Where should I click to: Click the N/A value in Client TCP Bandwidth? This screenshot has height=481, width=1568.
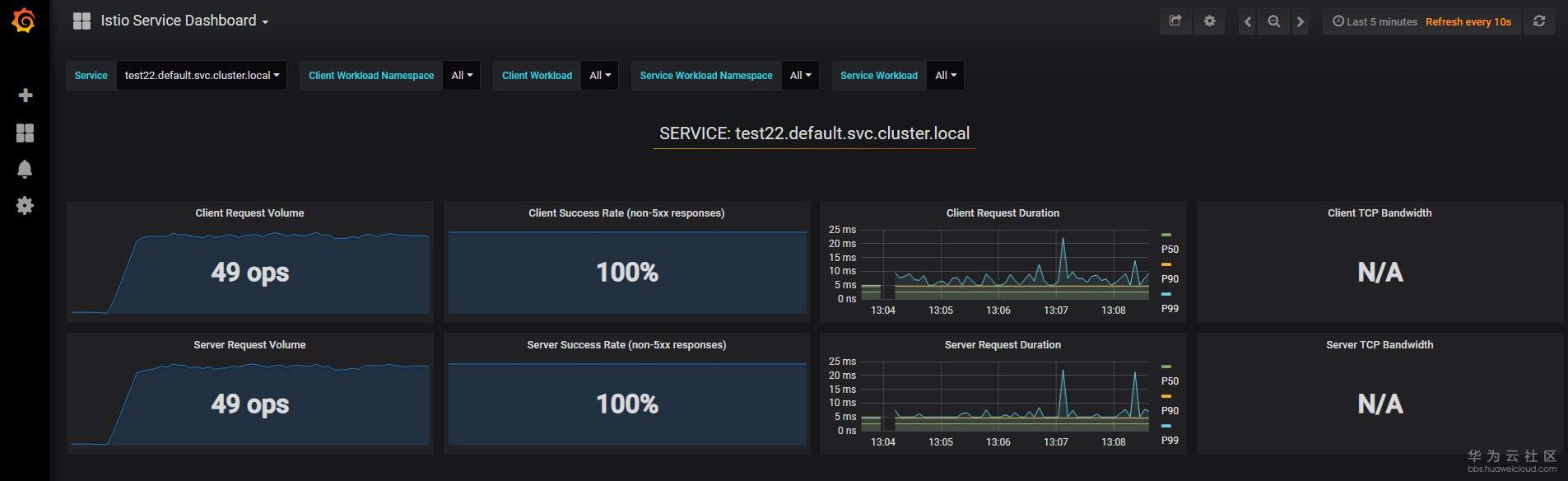(1380, 272)
